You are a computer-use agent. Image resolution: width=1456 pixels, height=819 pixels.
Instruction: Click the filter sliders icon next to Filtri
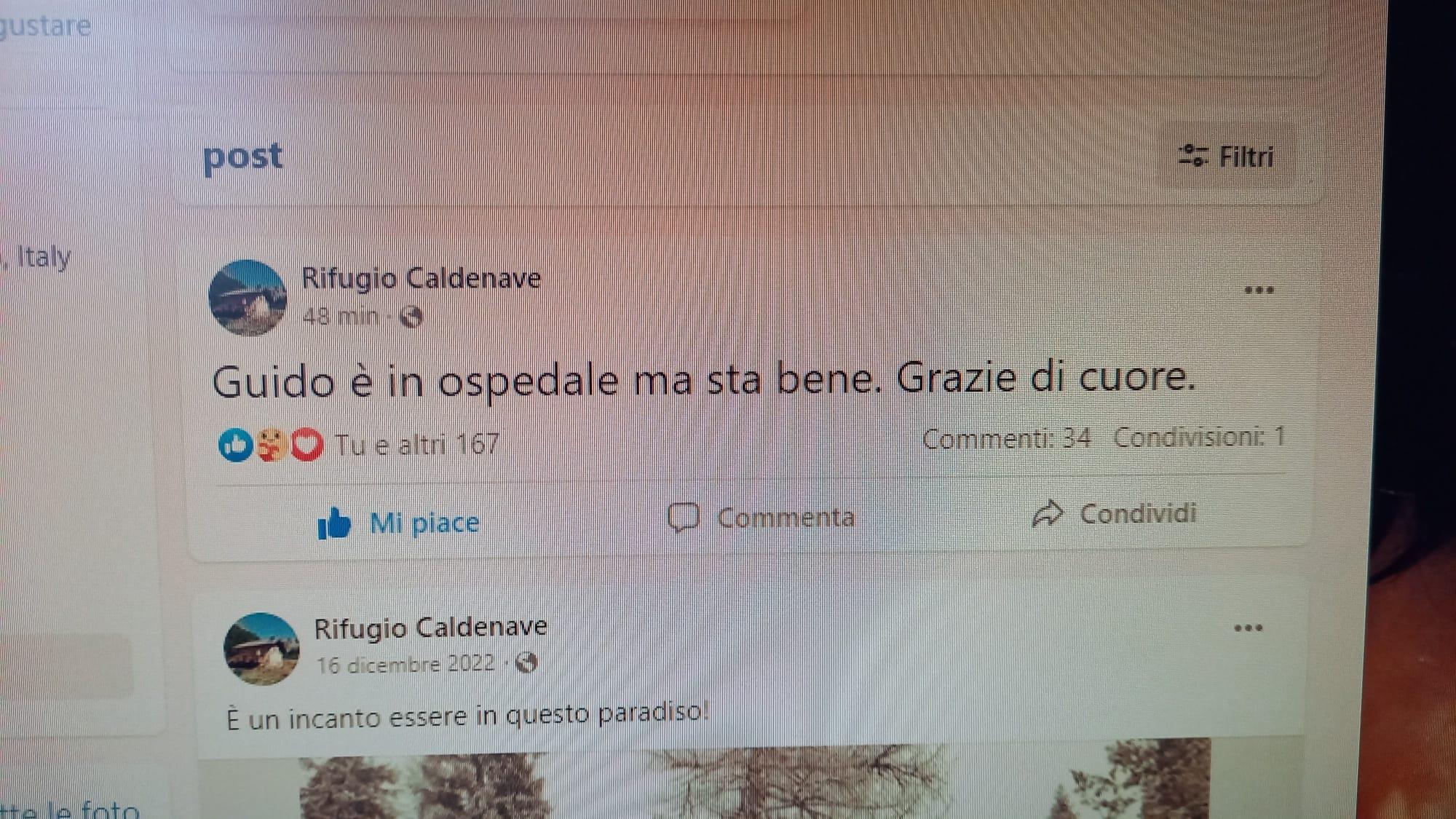click(x=1193, y=156)
